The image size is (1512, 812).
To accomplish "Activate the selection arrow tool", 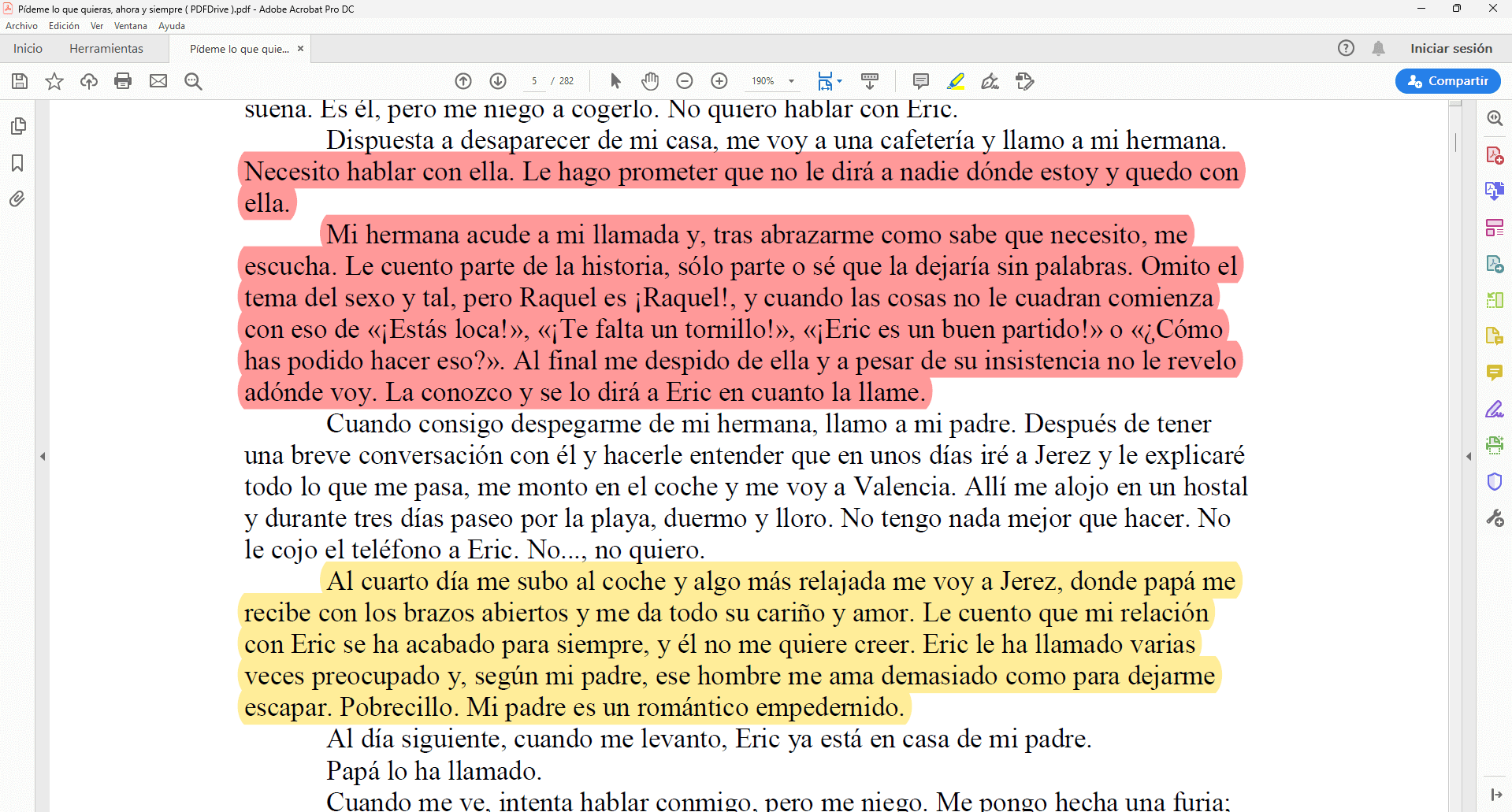I will (x=615, y=81).
